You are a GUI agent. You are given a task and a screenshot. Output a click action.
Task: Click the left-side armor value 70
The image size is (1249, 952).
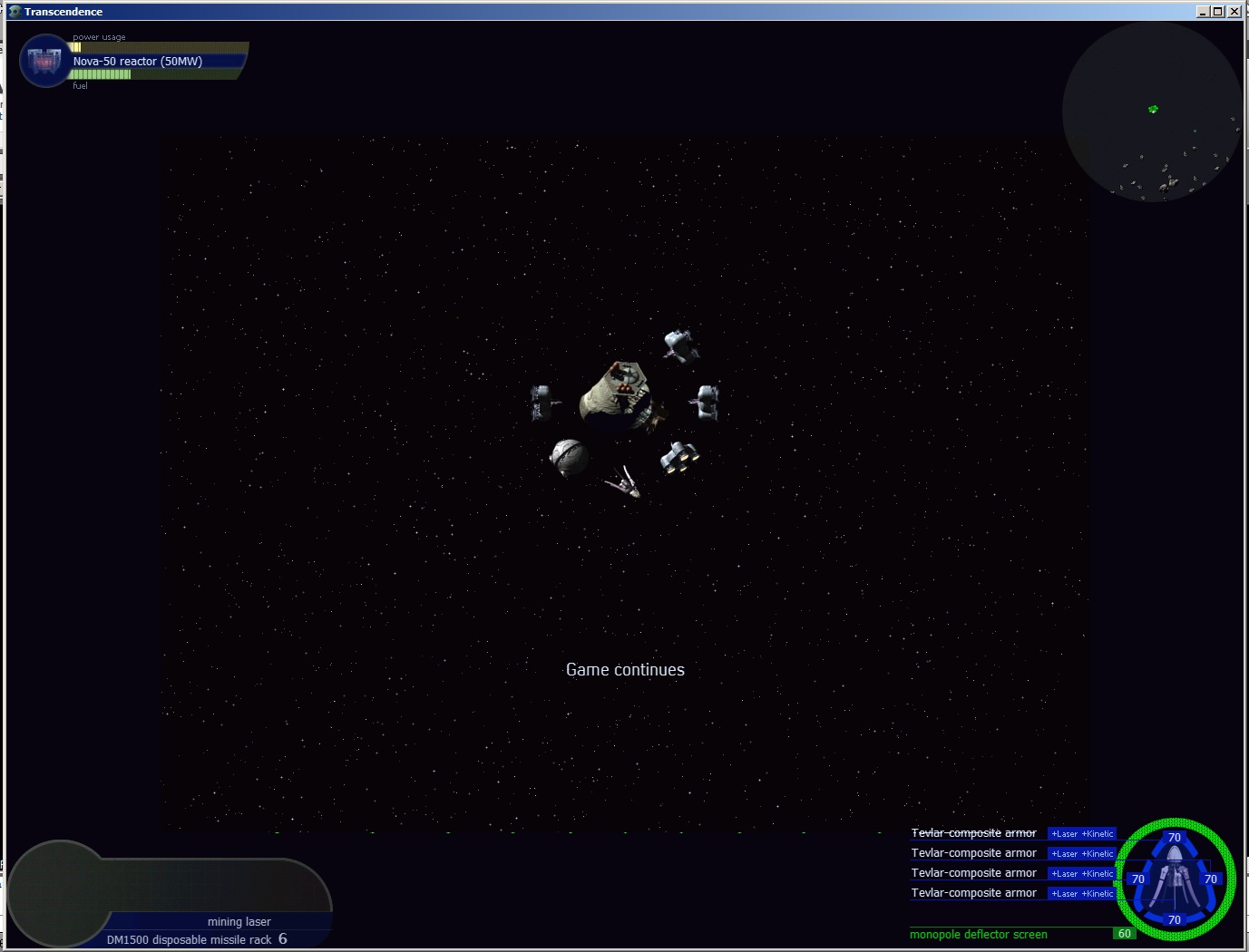(x=1138, y=879)
